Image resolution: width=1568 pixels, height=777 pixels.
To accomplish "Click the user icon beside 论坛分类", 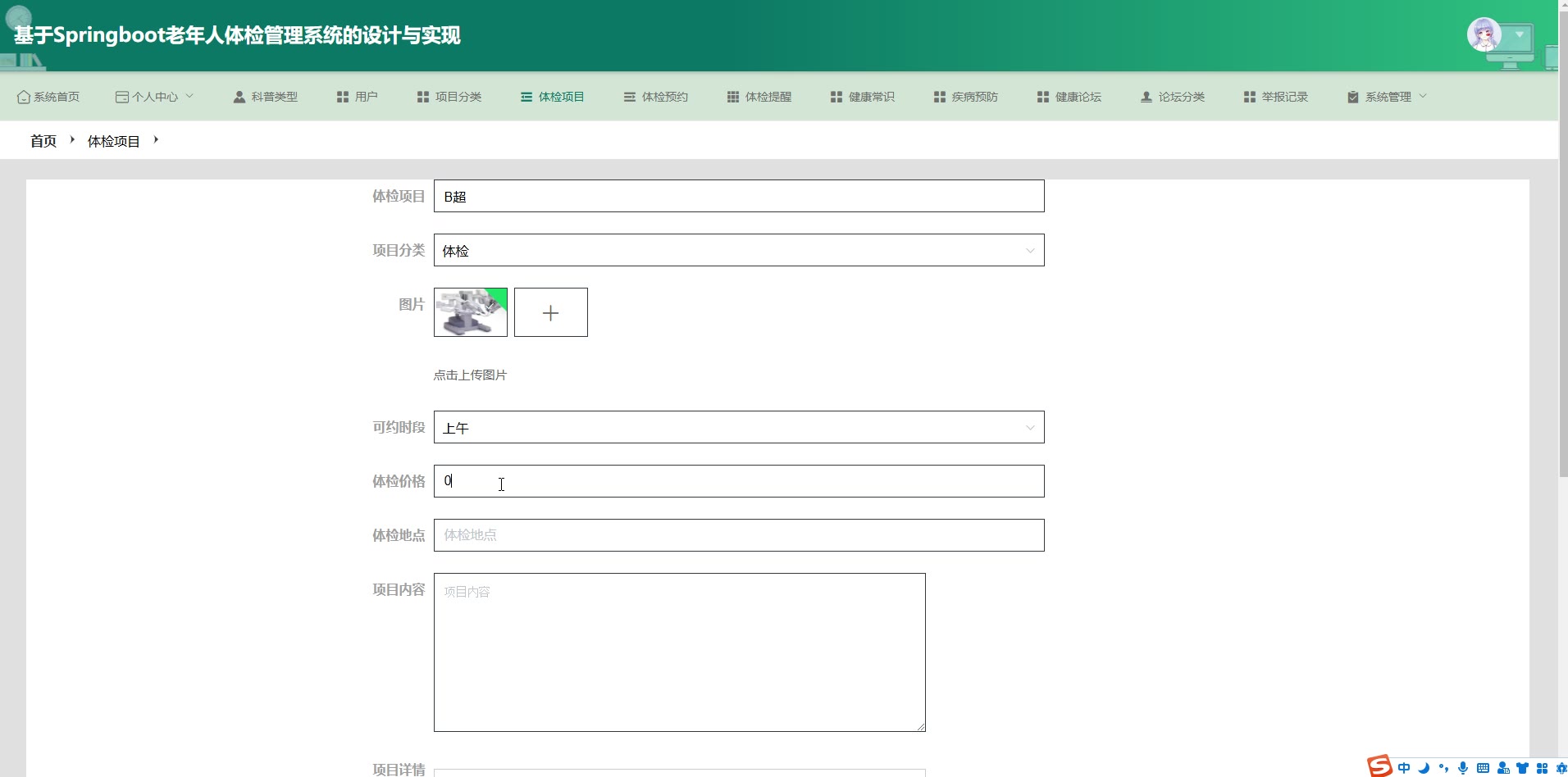I will [1146, 97].
